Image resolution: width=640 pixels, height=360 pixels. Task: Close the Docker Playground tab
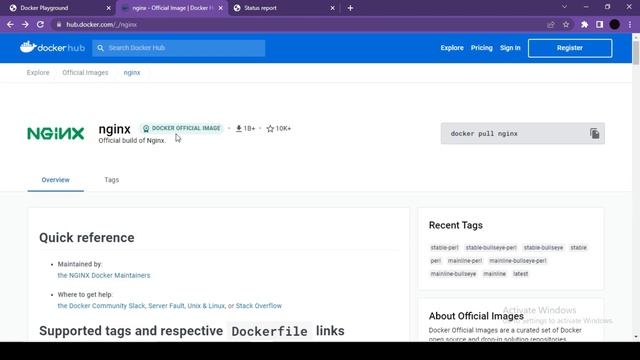pos(109,8)
